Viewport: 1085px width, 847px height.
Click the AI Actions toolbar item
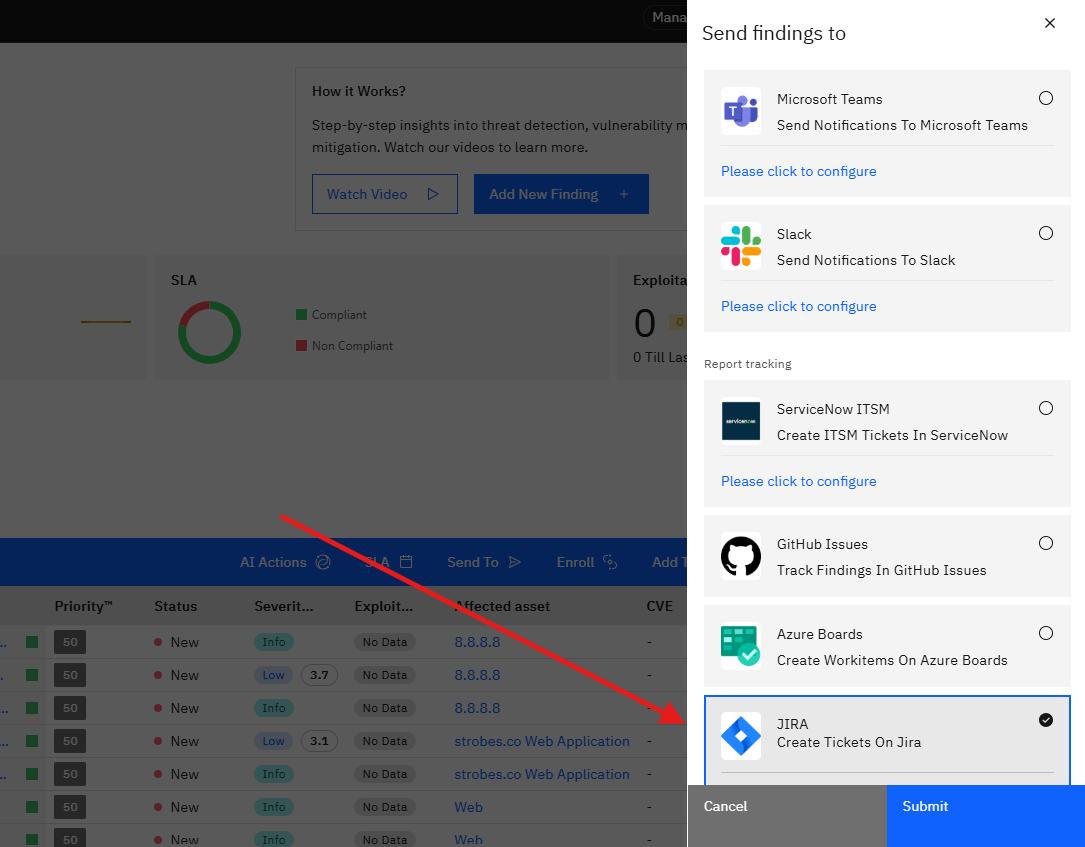pos(285,562)
